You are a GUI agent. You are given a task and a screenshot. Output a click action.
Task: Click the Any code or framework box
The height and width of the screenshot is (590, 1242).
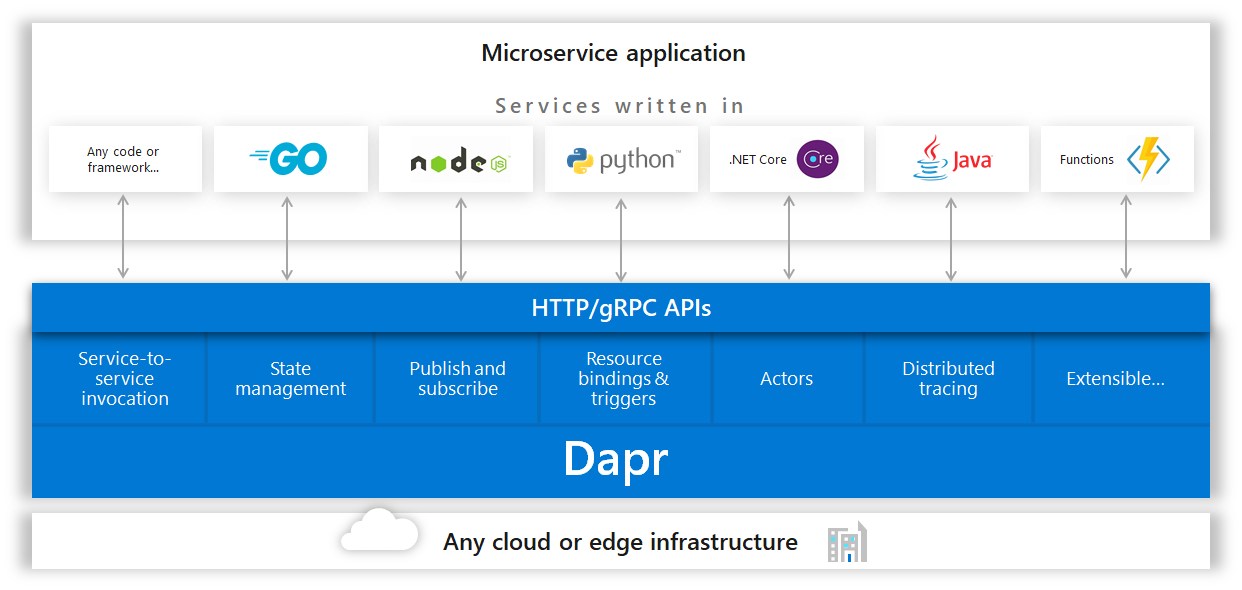click(x=125, y=159)
